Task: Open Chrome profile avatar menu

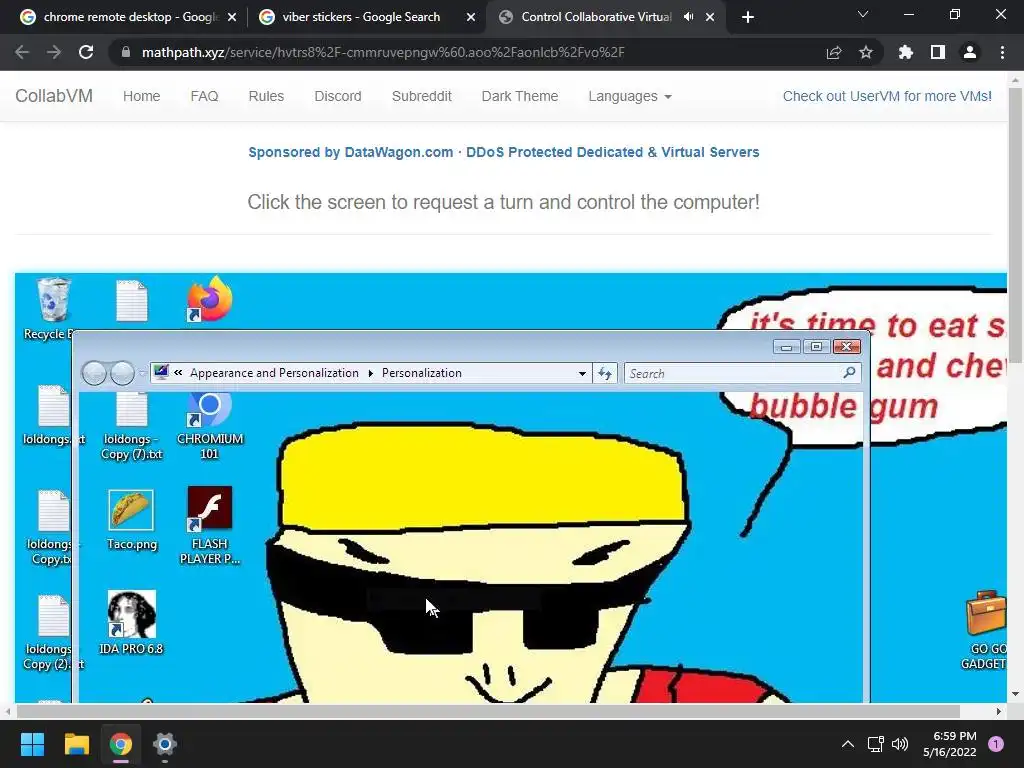Action: [x=970, y=52]
